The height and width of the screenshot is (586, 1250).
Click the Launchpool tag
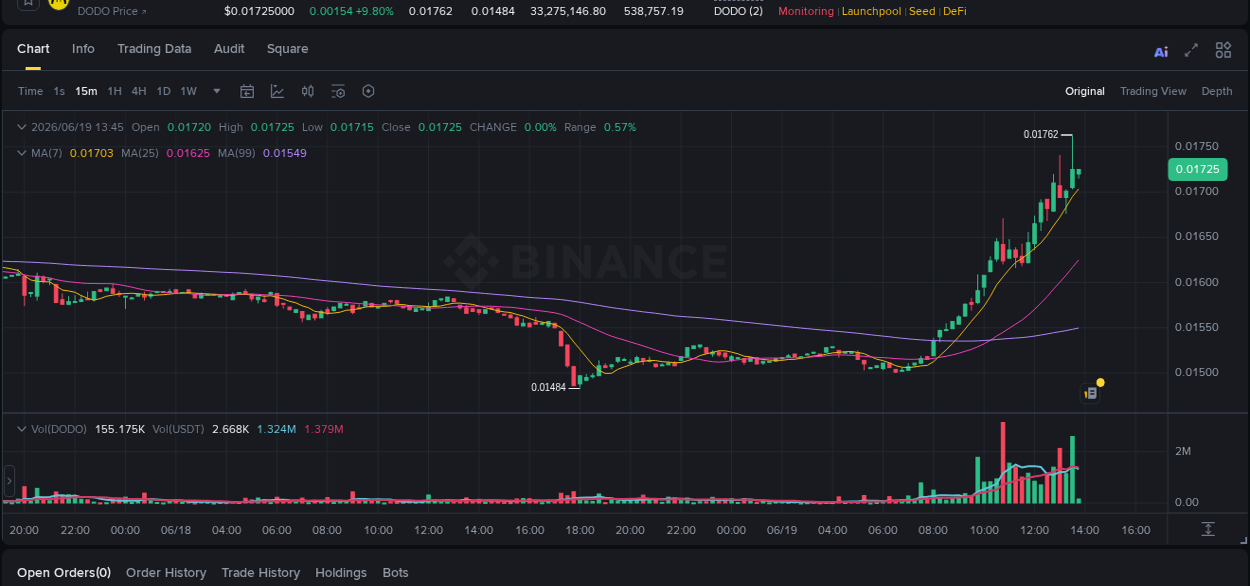pyautogui.click(x=871, y=11)
